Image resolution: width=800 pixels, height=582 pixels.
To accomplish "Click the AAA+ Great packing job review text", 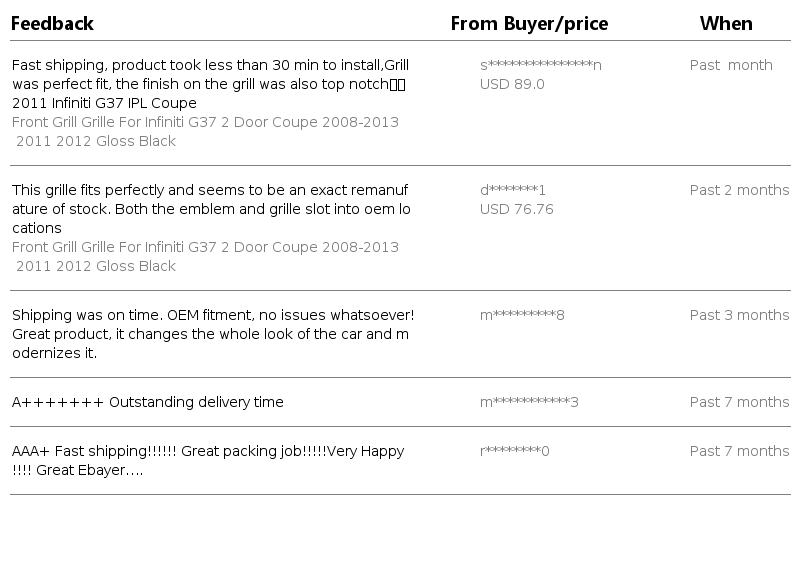I will 208,460.
